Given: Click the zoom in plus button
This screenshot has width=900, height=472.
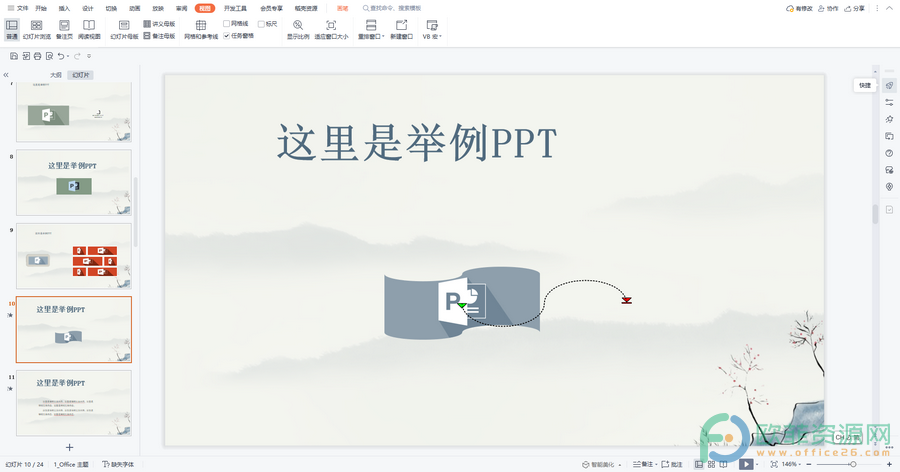Looking at the screenshot, I should point(889,465).
